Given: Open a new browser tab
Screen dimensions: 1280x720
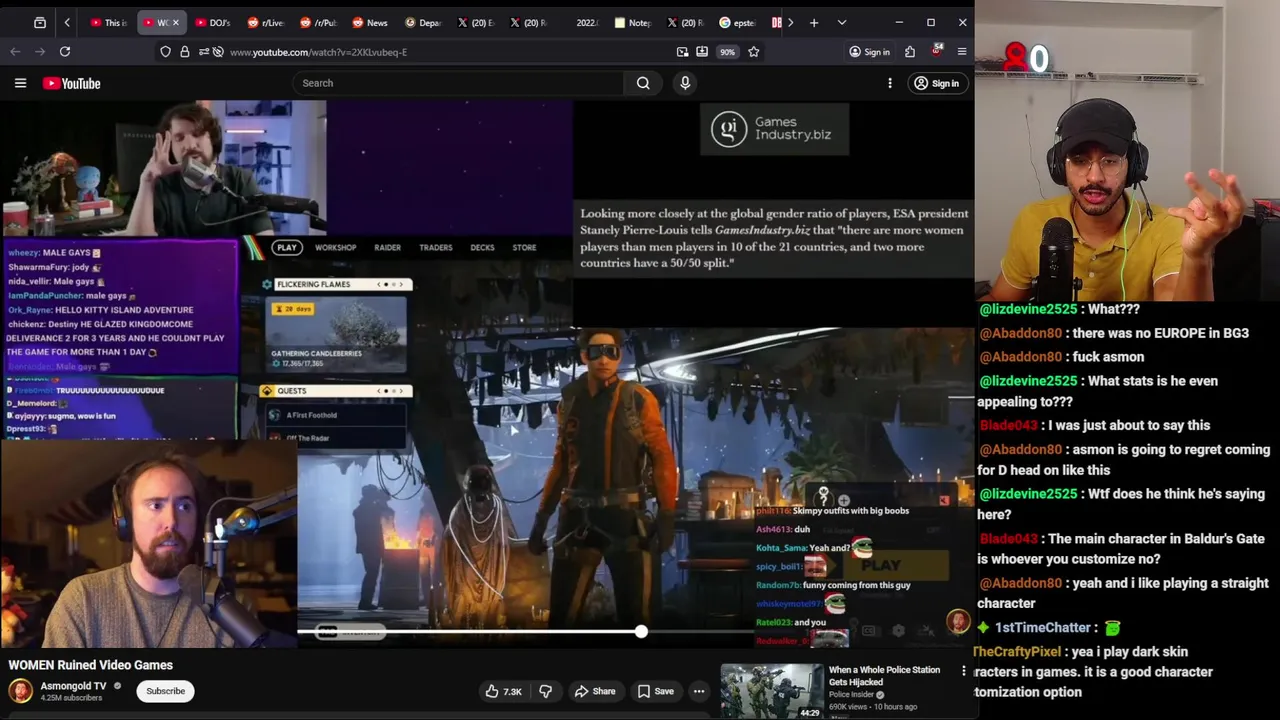Looking at the screenshot, I should click(814, 22).
